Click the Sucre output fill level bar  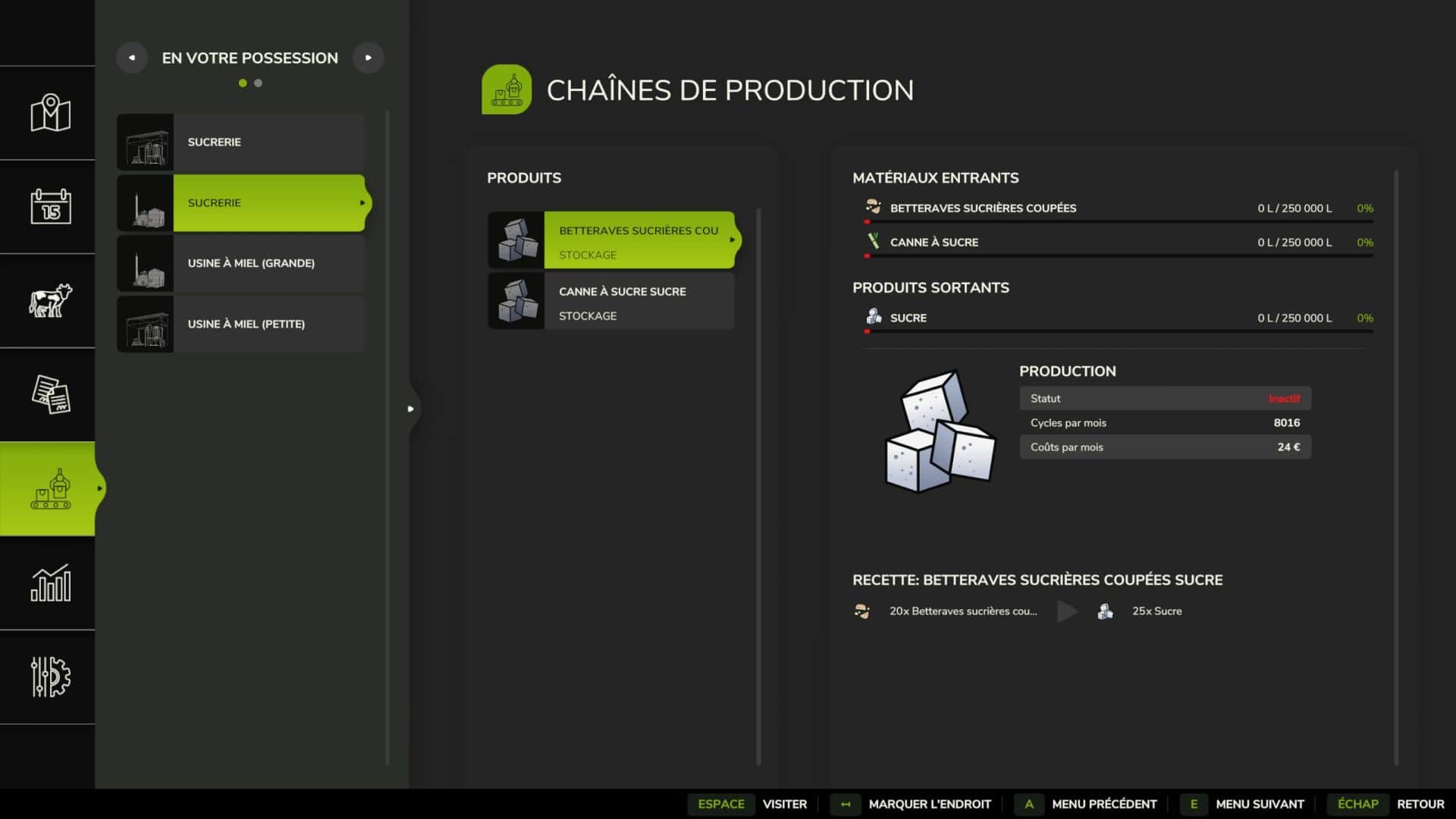pos(1119,331)
